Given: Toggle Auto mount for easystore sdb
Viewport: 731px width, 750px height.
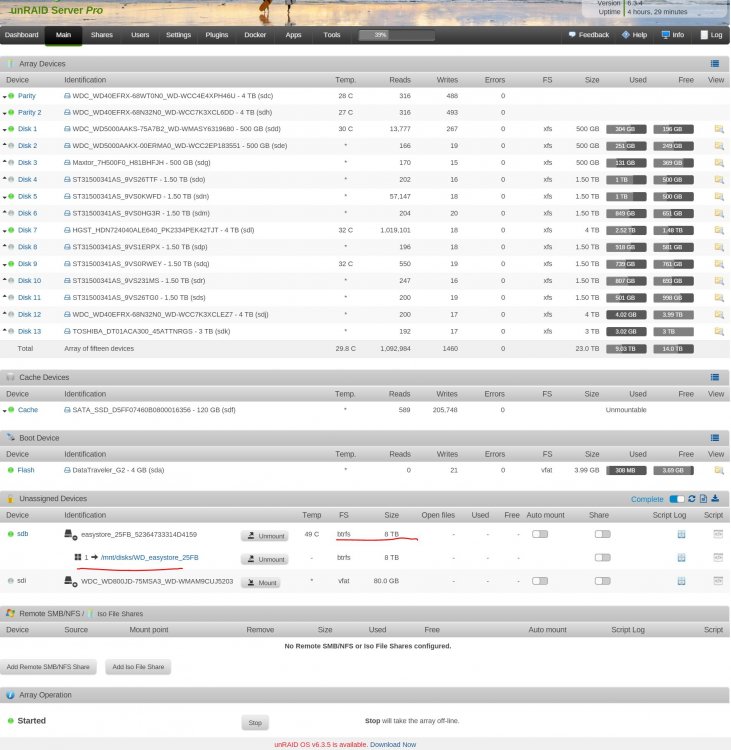Looking at the screenshot, I should pos(540,534).
